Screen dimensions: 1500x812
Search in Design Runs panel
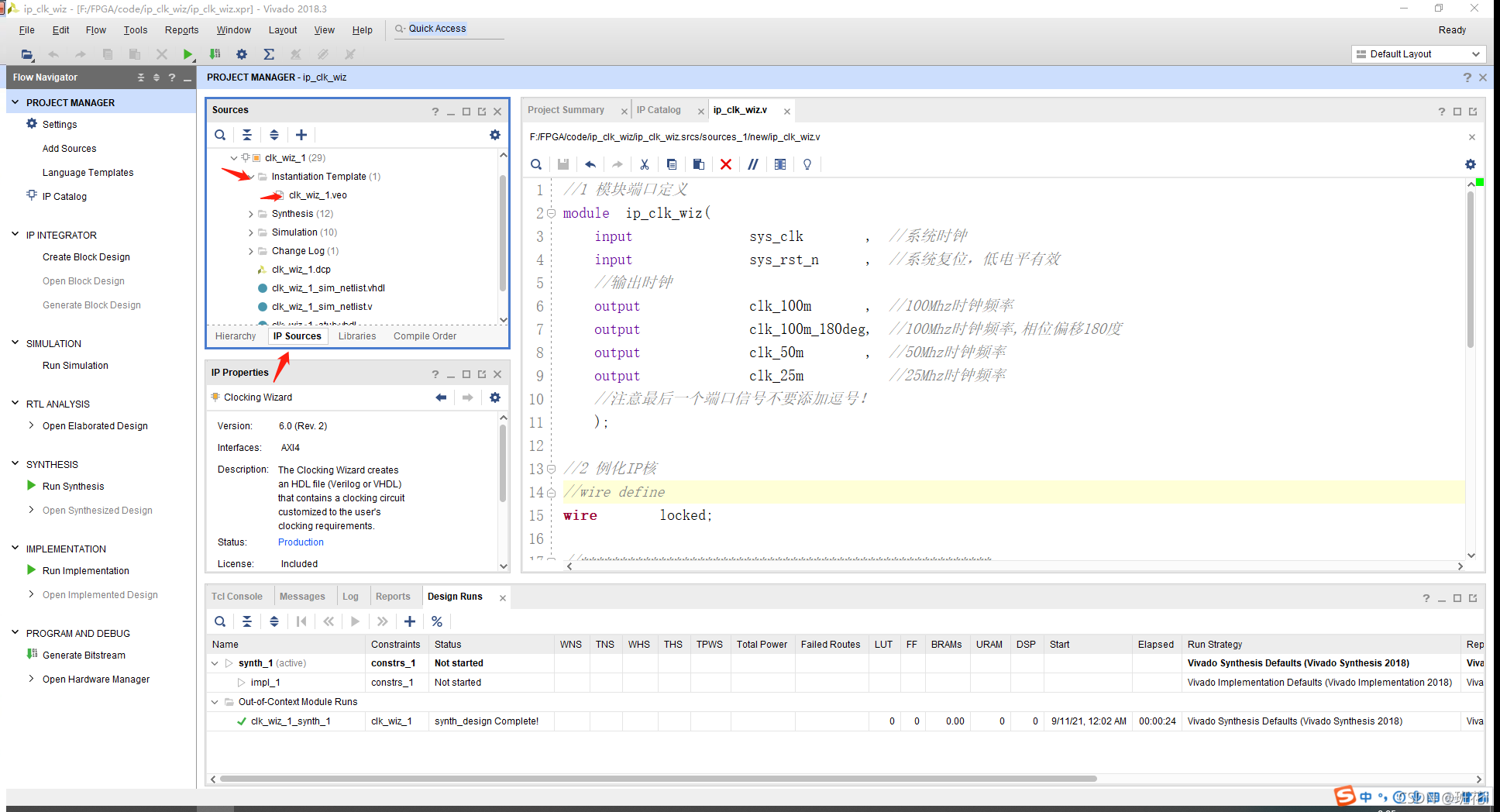coord(220,621)
